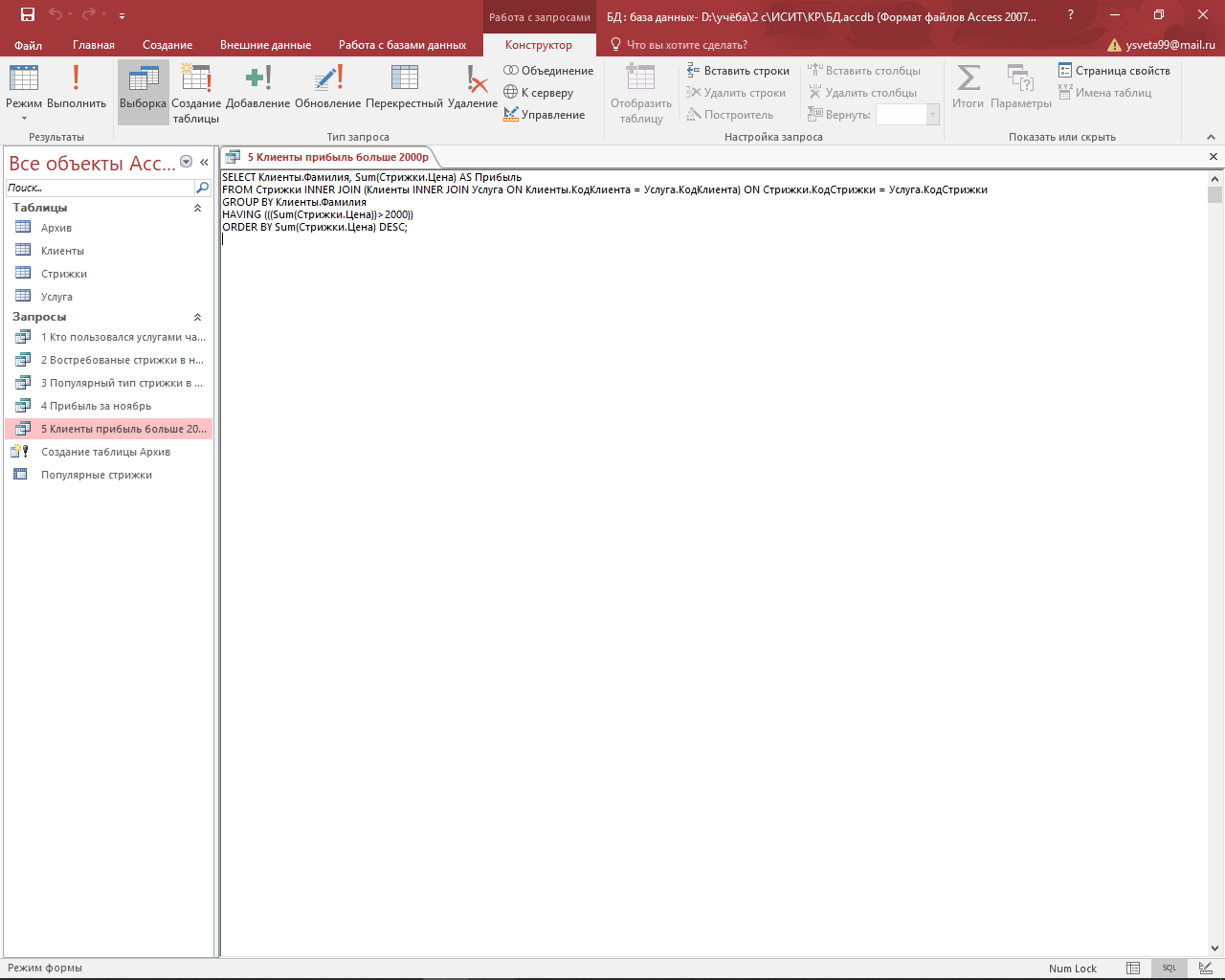Select the Популярные стрижки form

tap(108, 475)
